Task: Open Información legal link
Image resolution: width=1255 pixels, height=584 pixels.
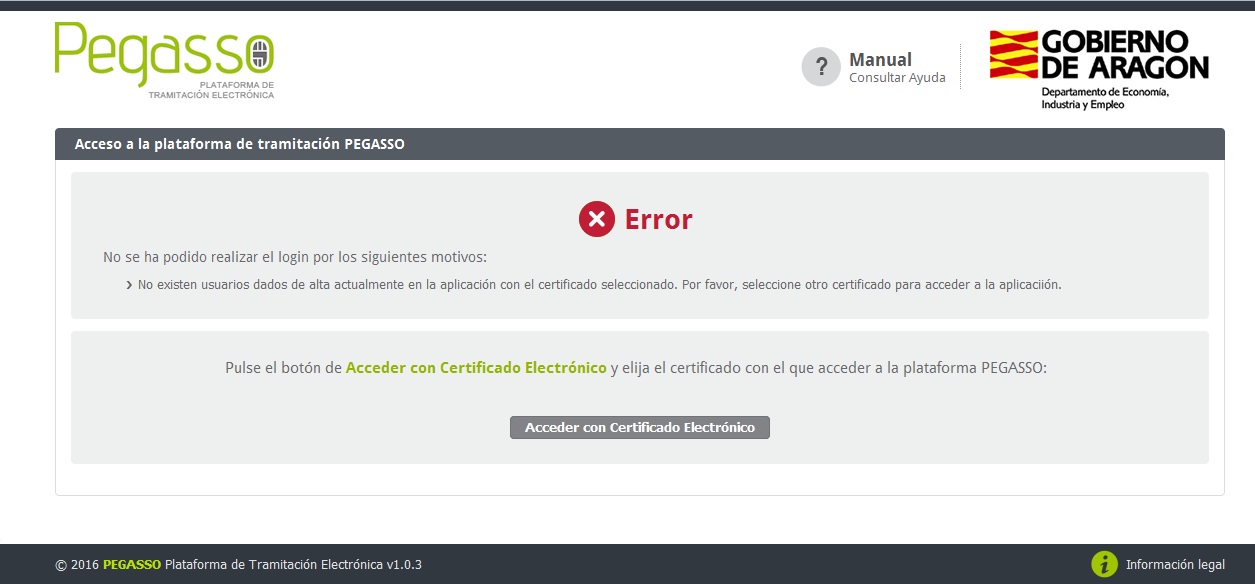Action: click(x=1175, y=564)
